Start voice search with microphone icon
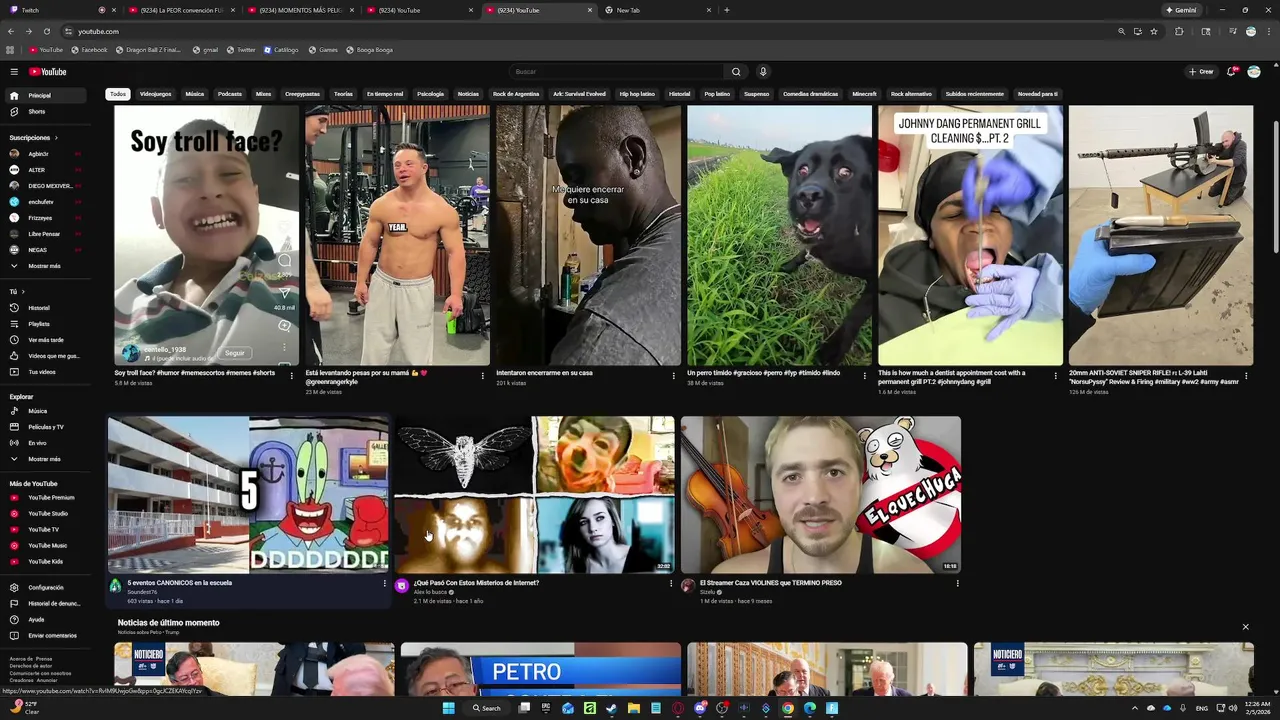The image size is (1280, 720). (x=763, y=72)
